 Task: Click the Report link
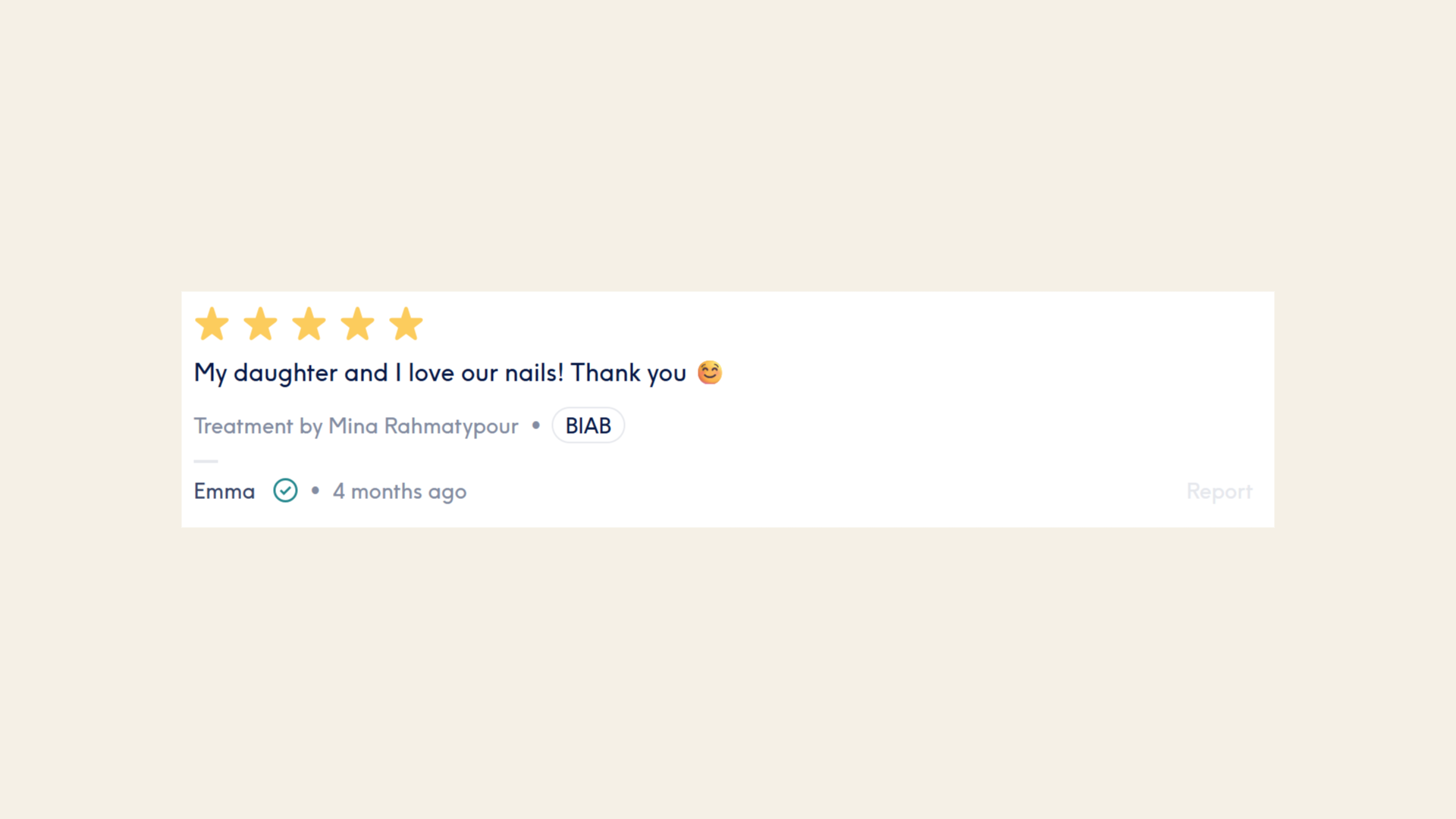tap(1219, 491)
